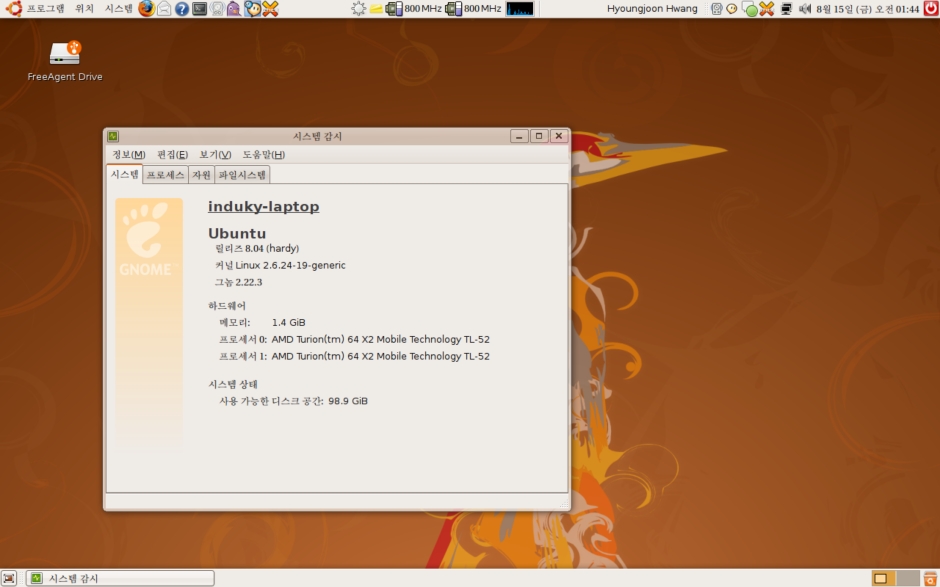Click the show desktop button in bottom panel
Image resolution: width=940 pixels, height=587 pixels.
(8, 578)
